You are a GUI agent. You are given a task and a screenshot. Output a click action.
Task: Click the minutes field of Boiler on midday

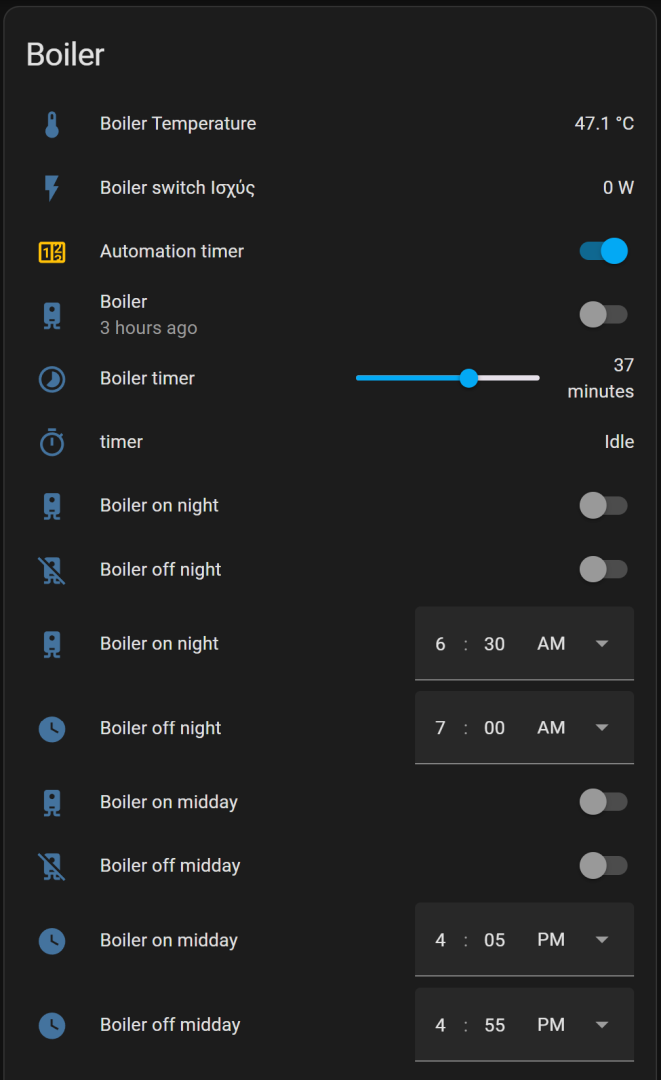(x=494, y=940)
